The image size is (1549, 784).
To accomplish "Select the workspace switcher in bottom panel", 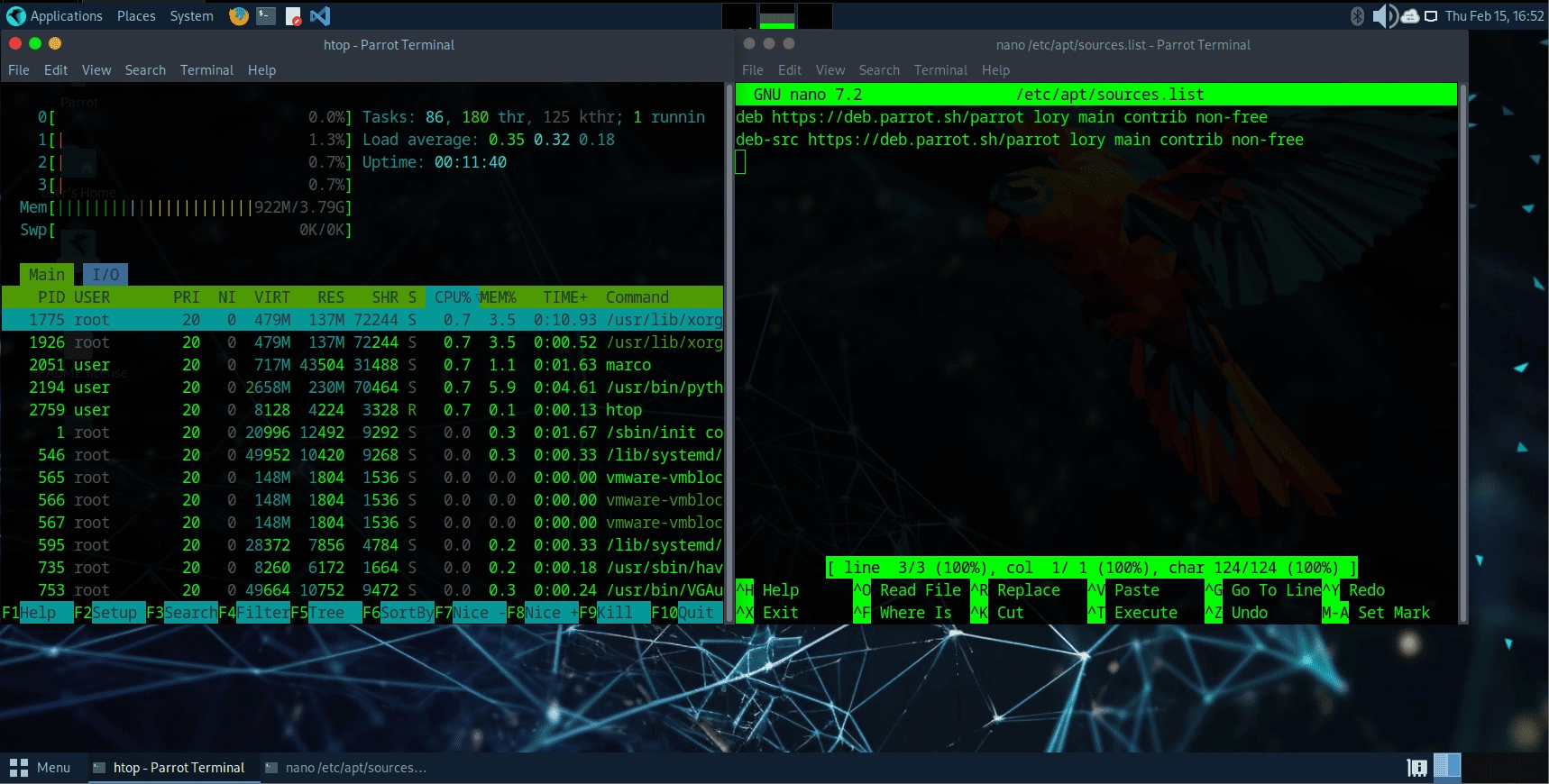I will [1447, 767].
